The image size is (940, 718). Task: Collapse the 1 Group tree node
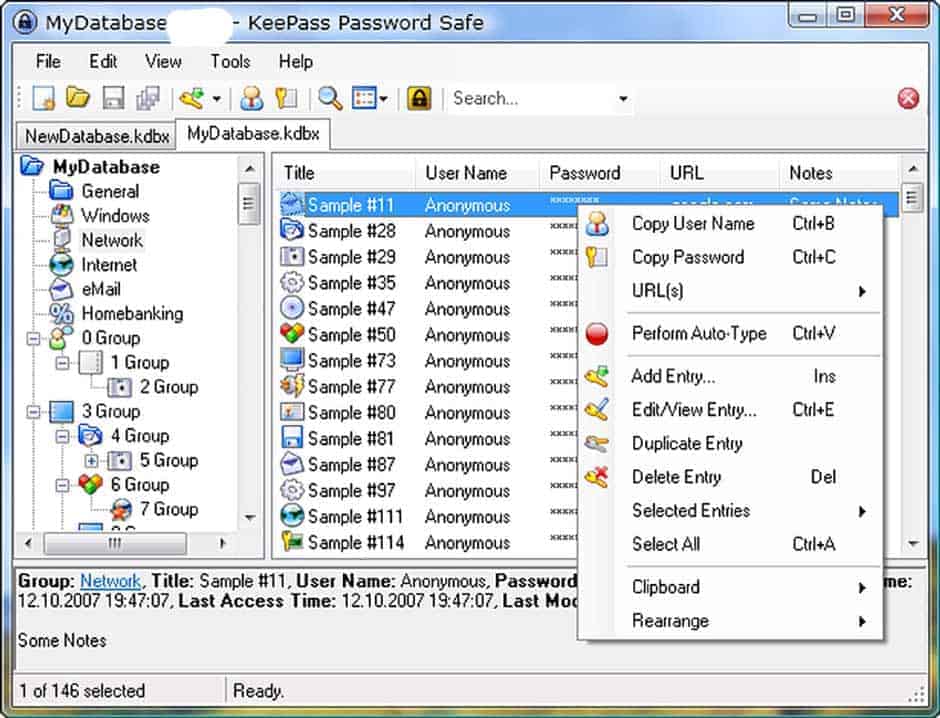point(62,363)
